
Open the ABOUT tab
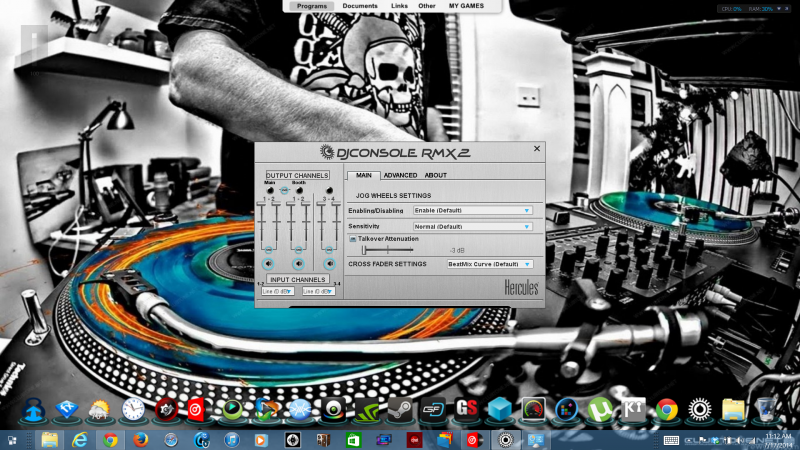436,175
